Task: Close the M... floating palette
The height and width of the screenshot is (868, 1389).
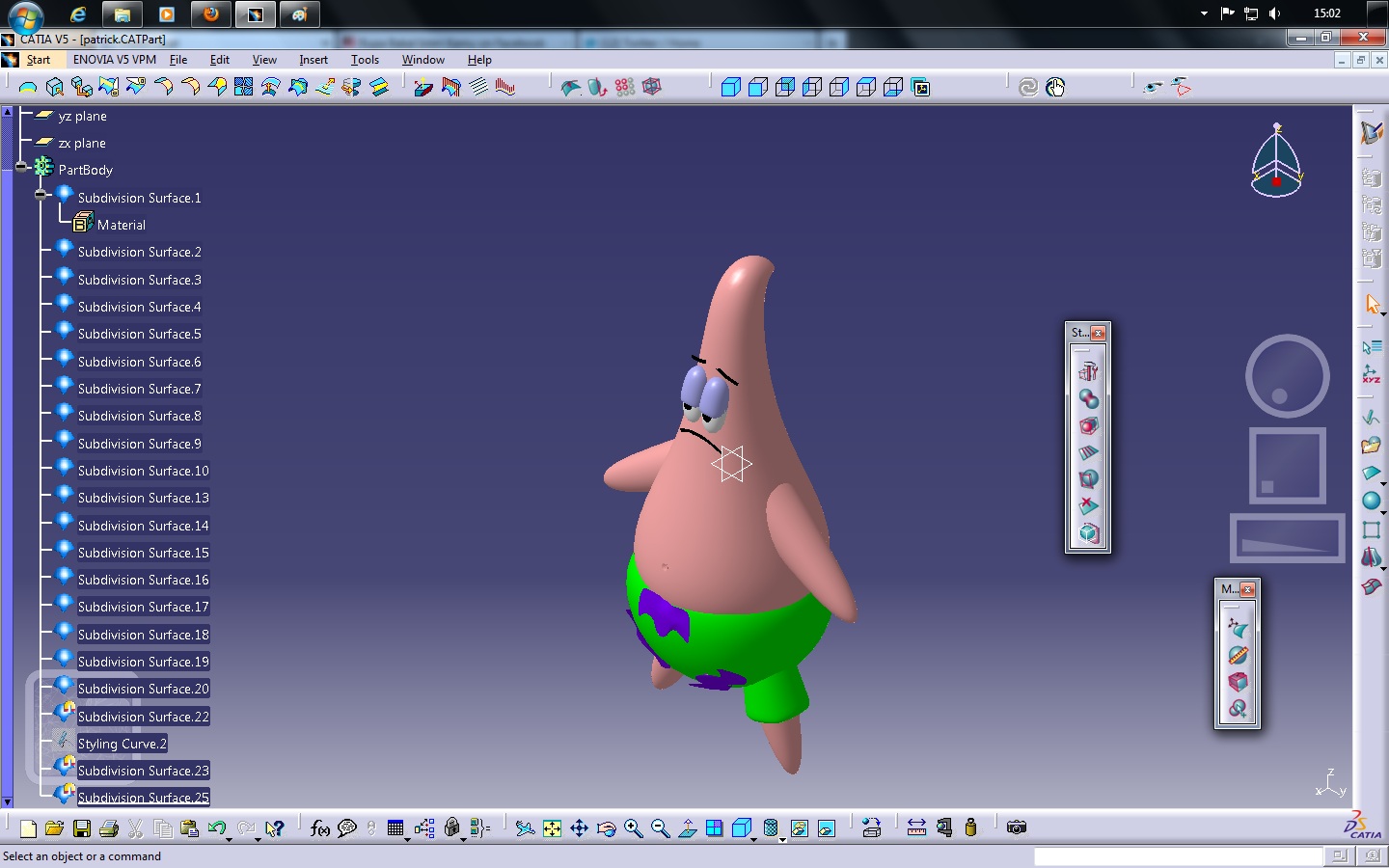Action: click(x=1247, y=589)
